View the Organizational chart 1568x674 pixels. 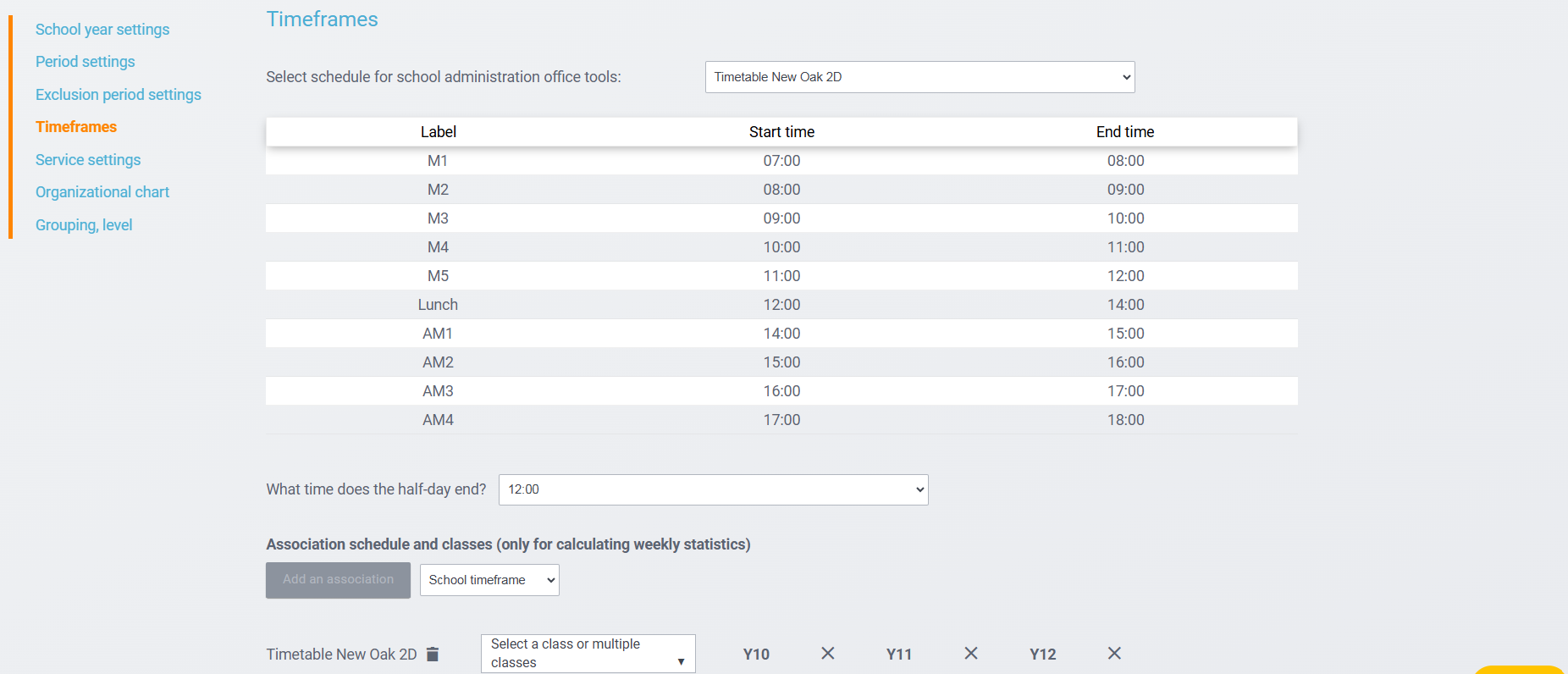102,192
